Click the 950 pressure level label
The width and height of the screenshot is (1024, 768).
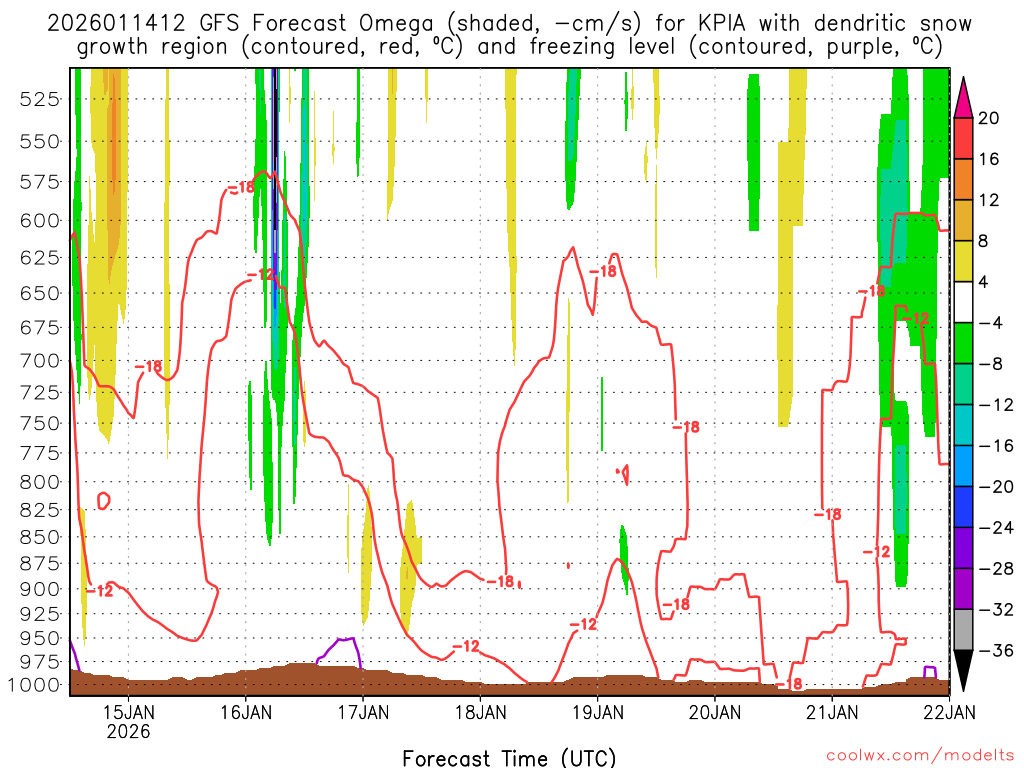[40, 638]
